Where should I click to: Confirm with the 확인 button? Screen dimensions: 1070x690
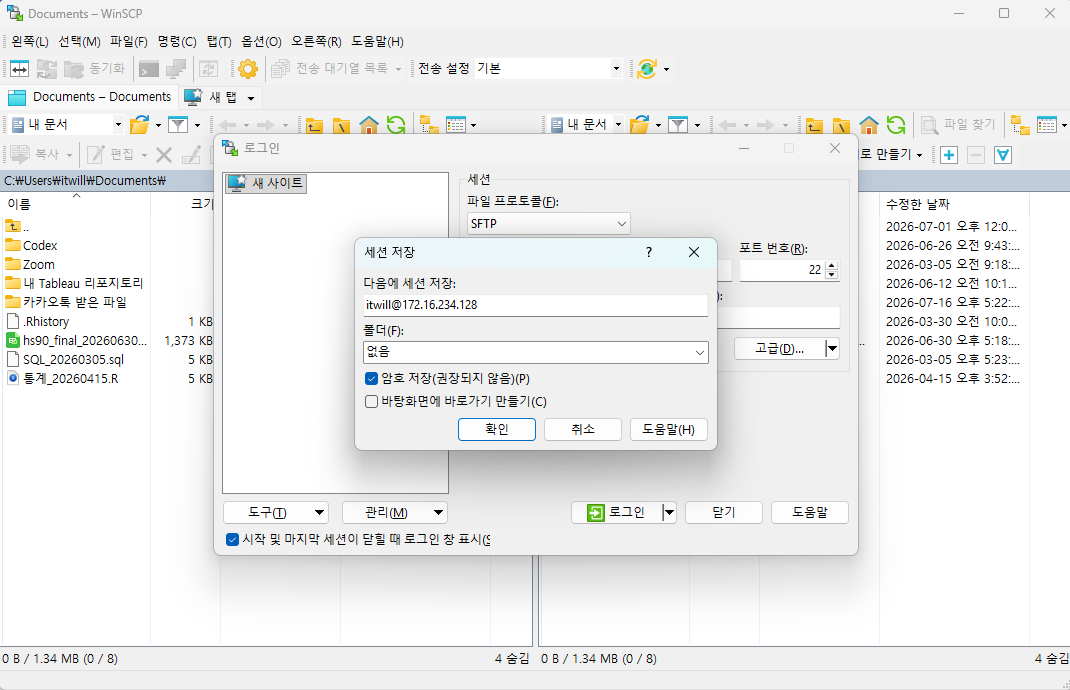click(497, 429)
